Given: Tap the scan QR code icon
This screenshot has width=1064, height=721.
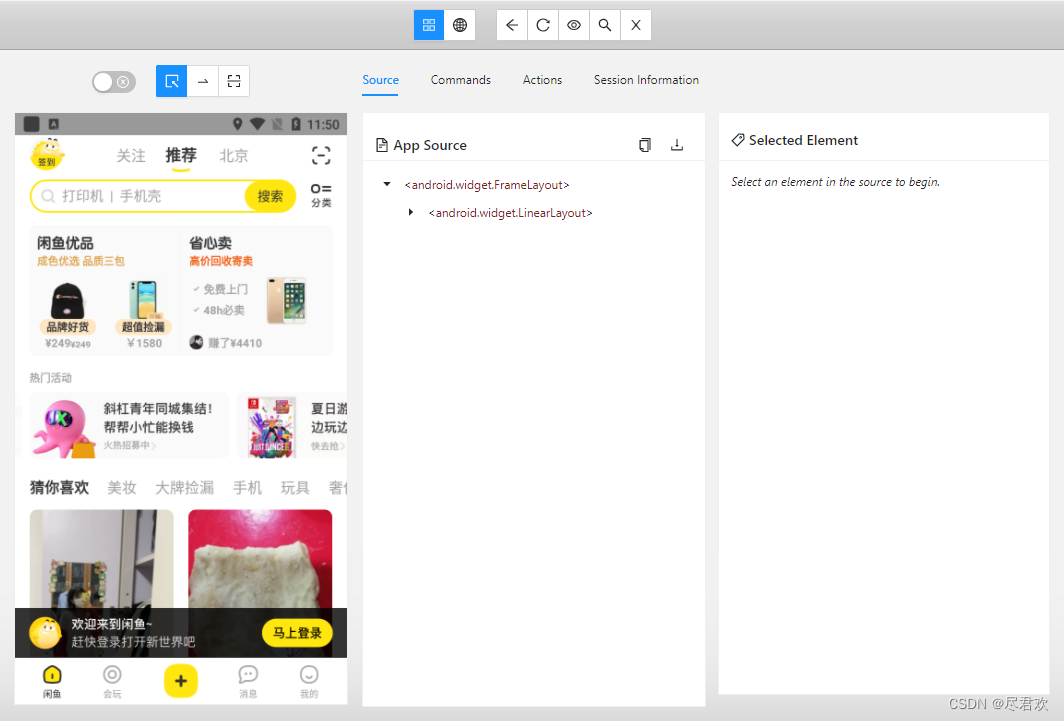Looking at the screenshot, I should pyautogui.click(x=321, y=156).
